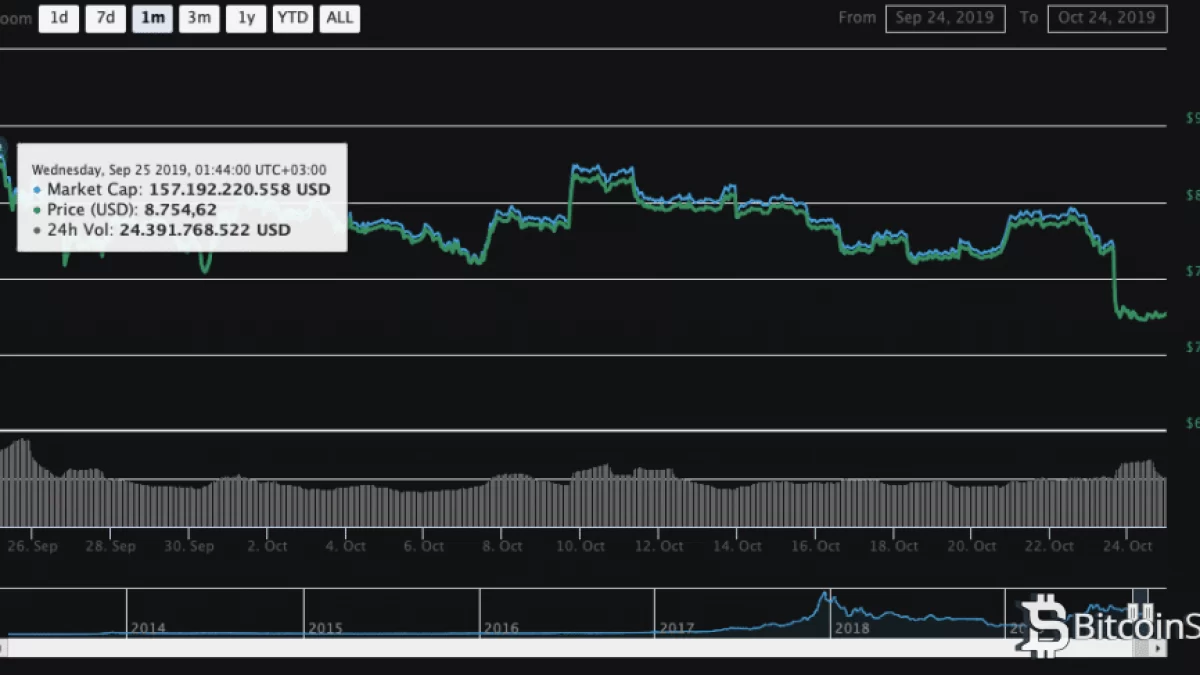The height and width of the screenshot is (675, 1200).
Task: Click the 2014 mark in navigator timeline
Action: coord(147,628)
